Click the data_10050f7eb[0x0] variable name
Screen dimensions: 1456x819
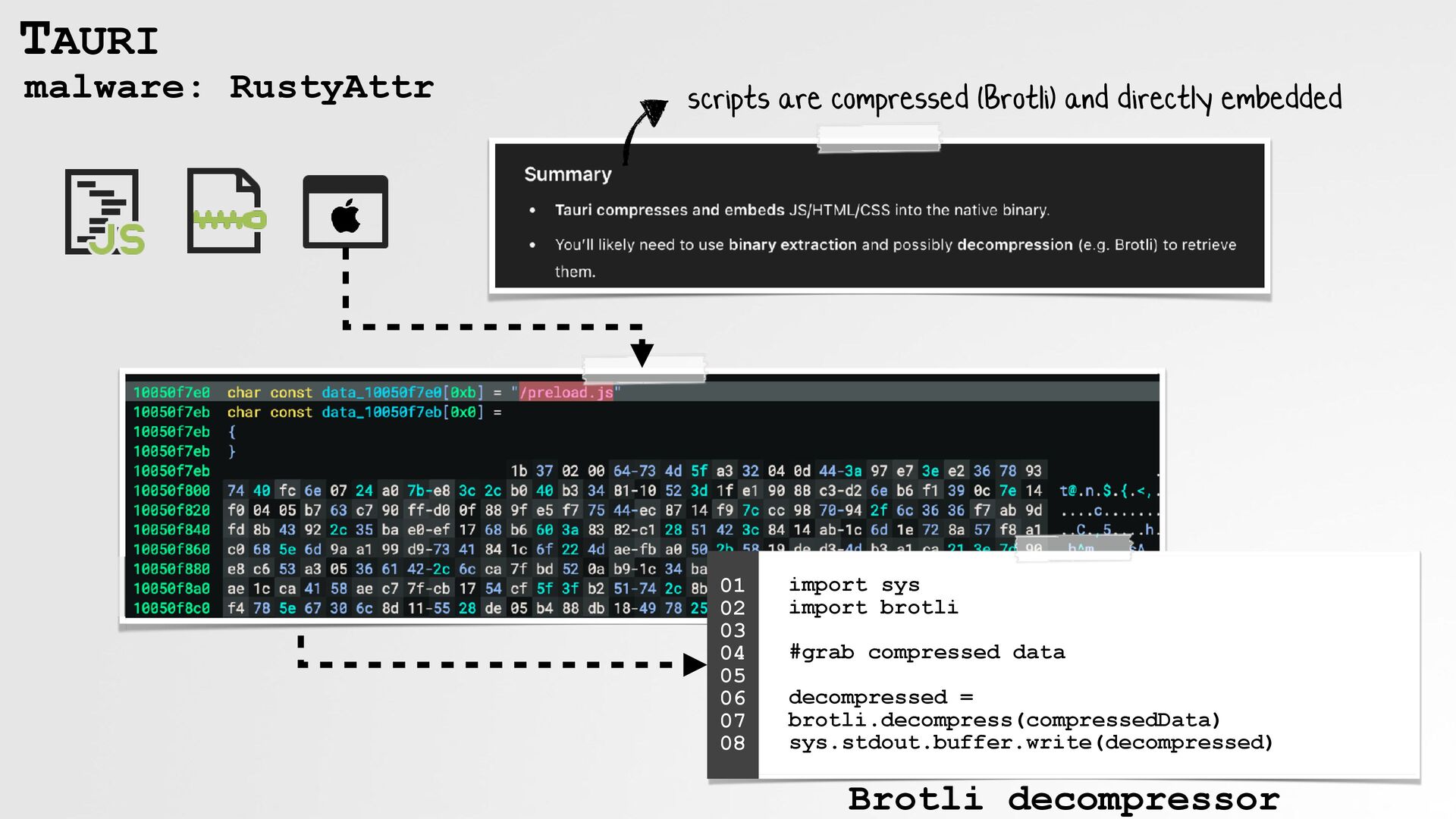402,412
